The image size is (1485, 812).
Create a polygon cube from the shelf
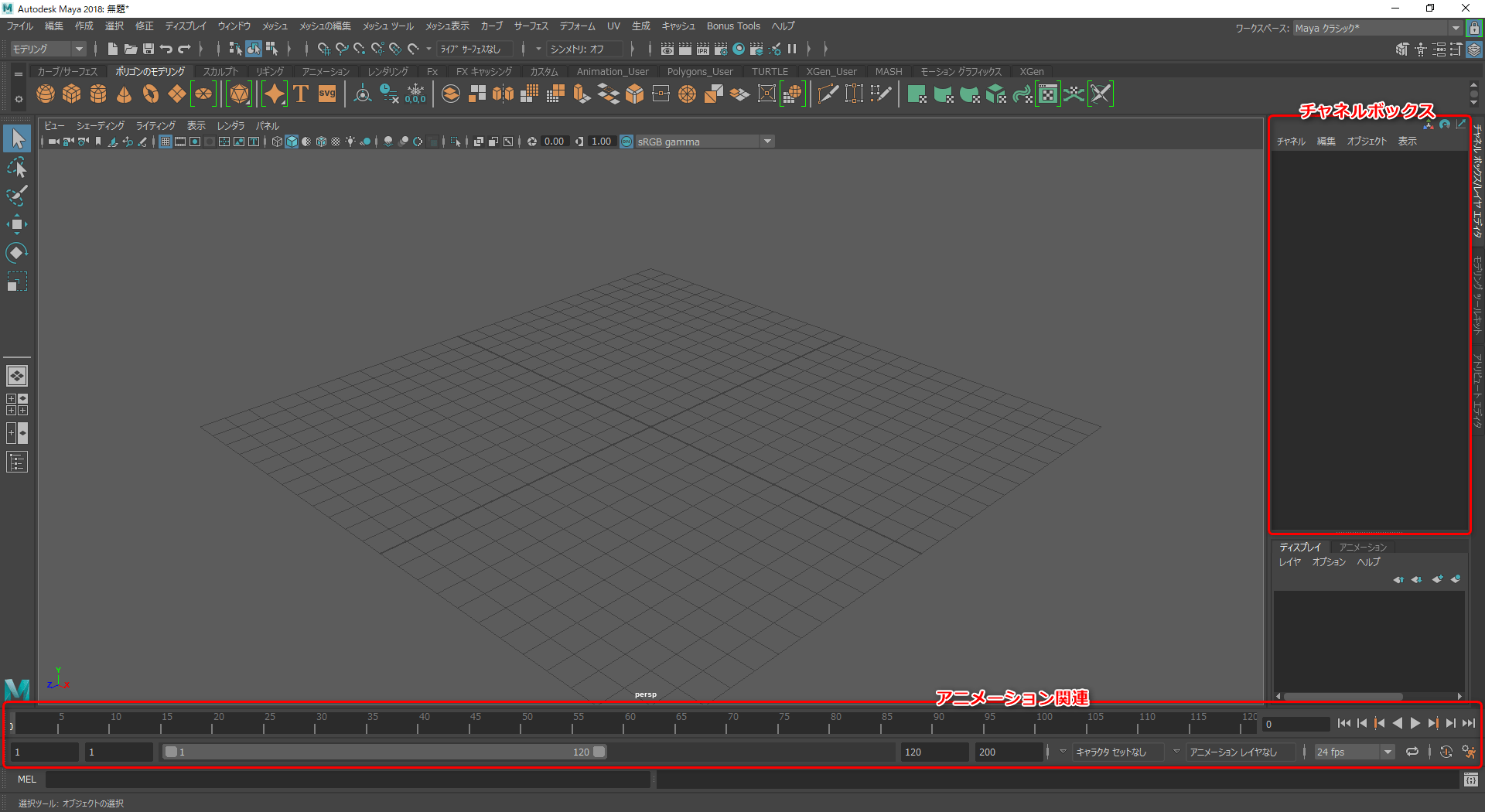click(x=72, y=94)
